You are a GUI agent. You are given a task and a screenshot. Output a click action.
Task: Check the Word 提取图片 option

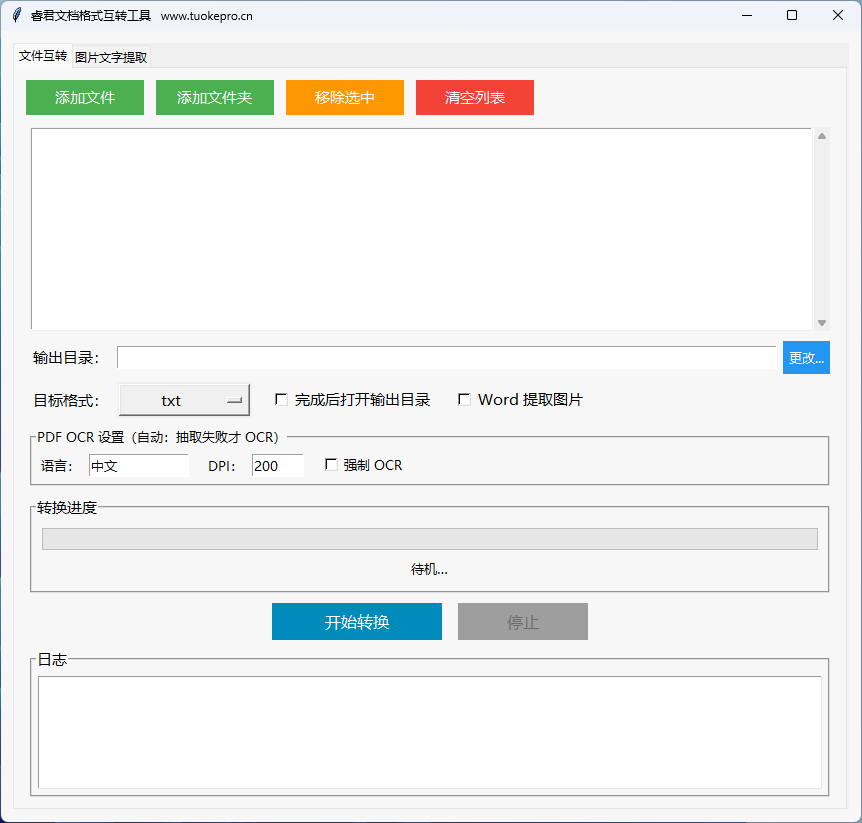tap(464, 399)
